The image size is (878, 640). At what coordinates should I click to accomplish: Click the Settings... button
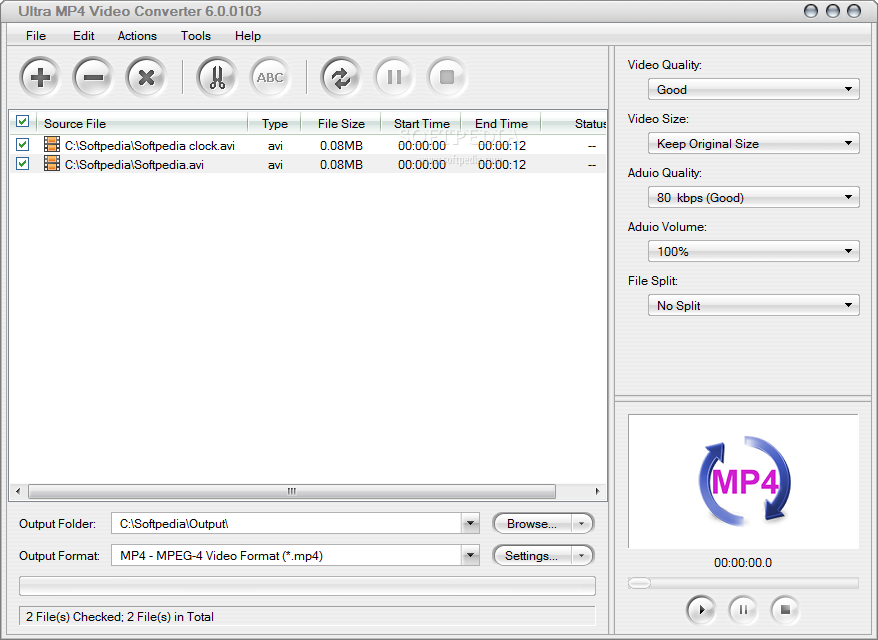(532, 555)
